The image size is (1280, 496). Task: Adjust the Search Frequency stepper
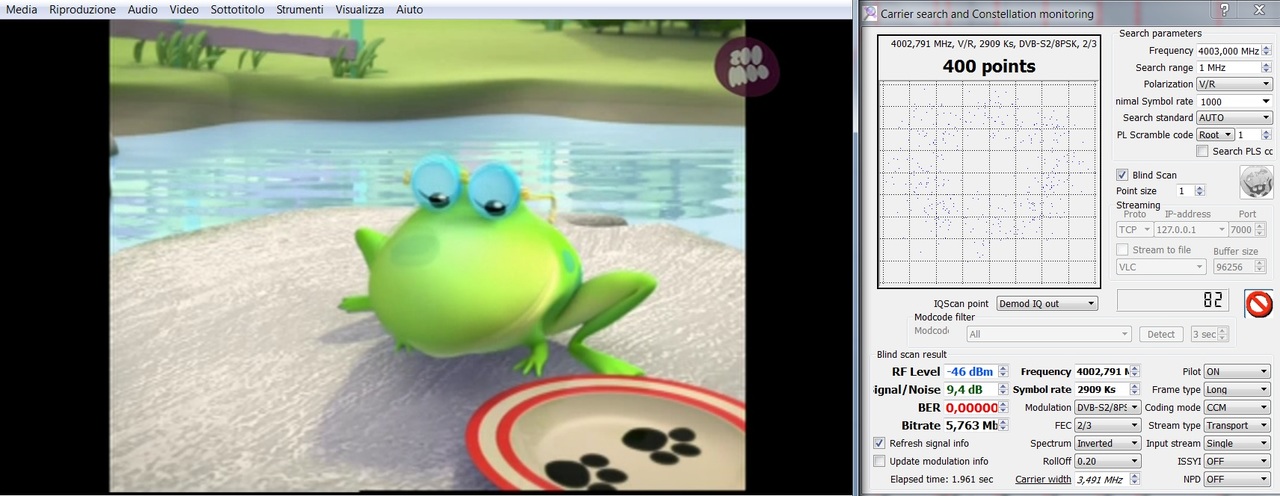pos(1266,50)
